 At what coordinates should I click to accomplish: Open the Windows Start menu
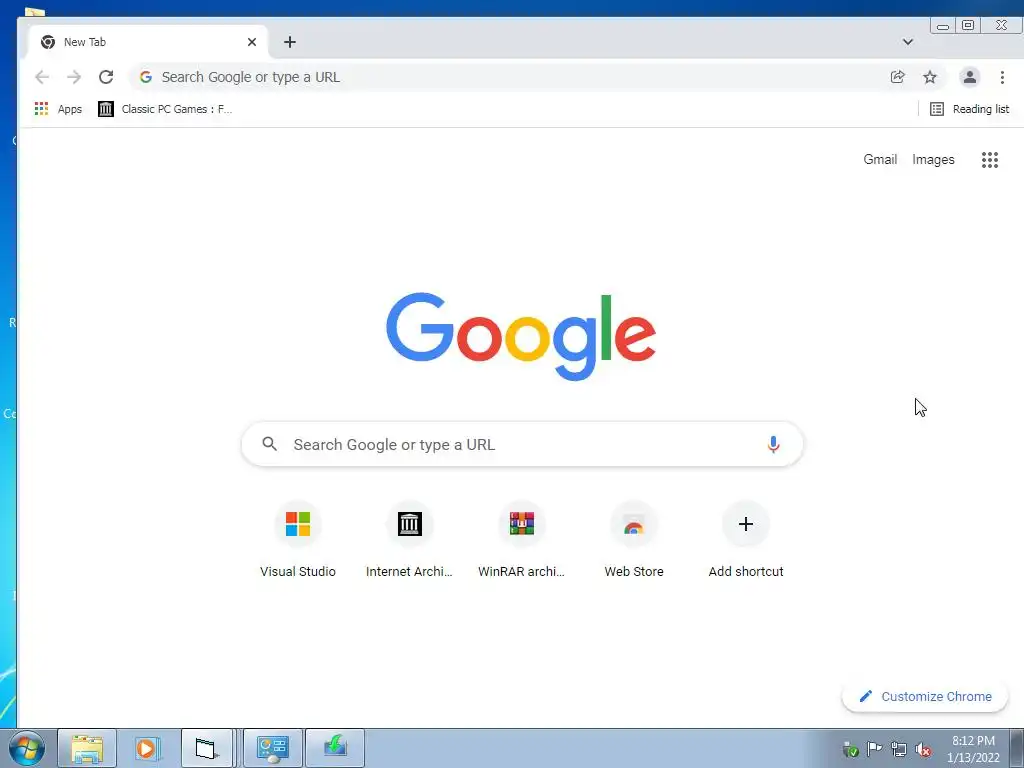27,748
